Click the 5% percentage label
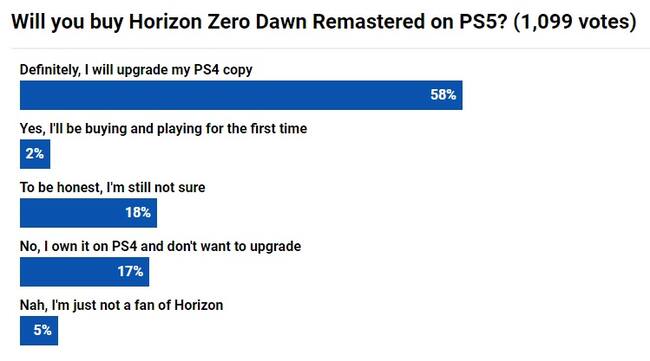Image resolution: width=650 pixels, height=361 pixels. coord(43,330)
